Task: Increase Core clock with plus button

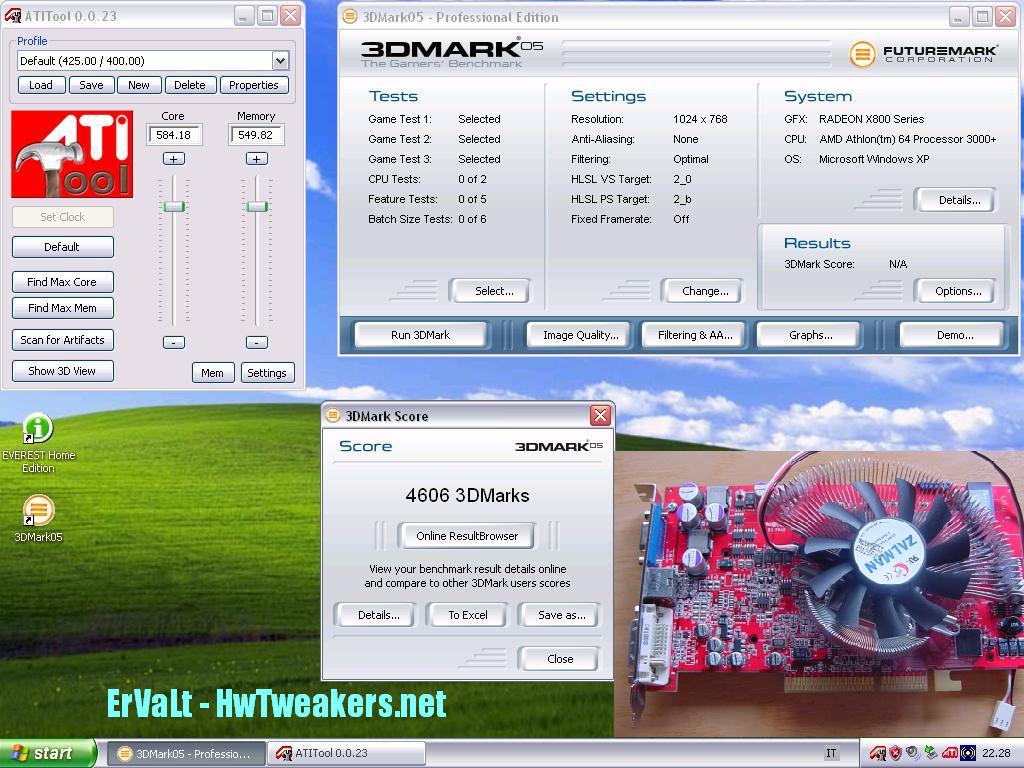Action: pyautogui.click(x=174, y=159)
